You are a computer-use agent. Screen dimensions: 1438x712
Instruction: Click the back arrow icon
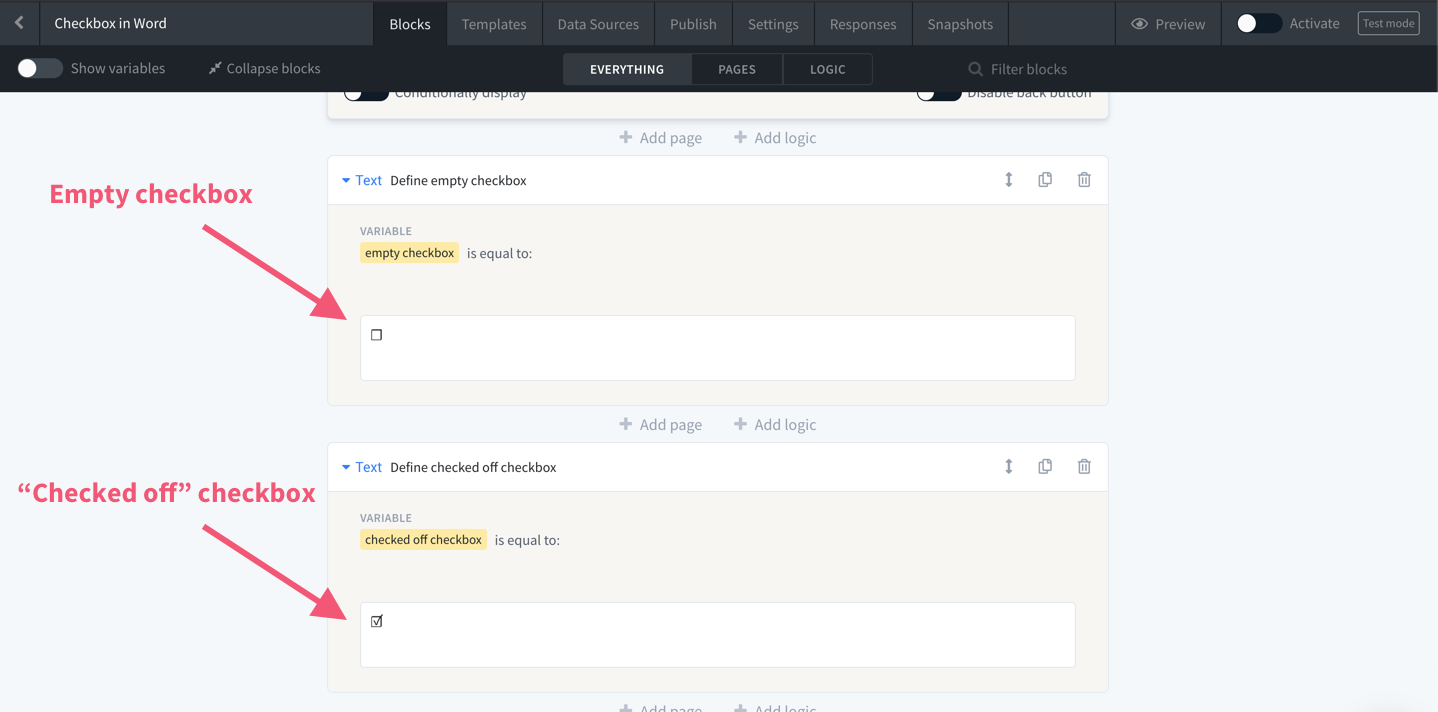tap(19, 23)
